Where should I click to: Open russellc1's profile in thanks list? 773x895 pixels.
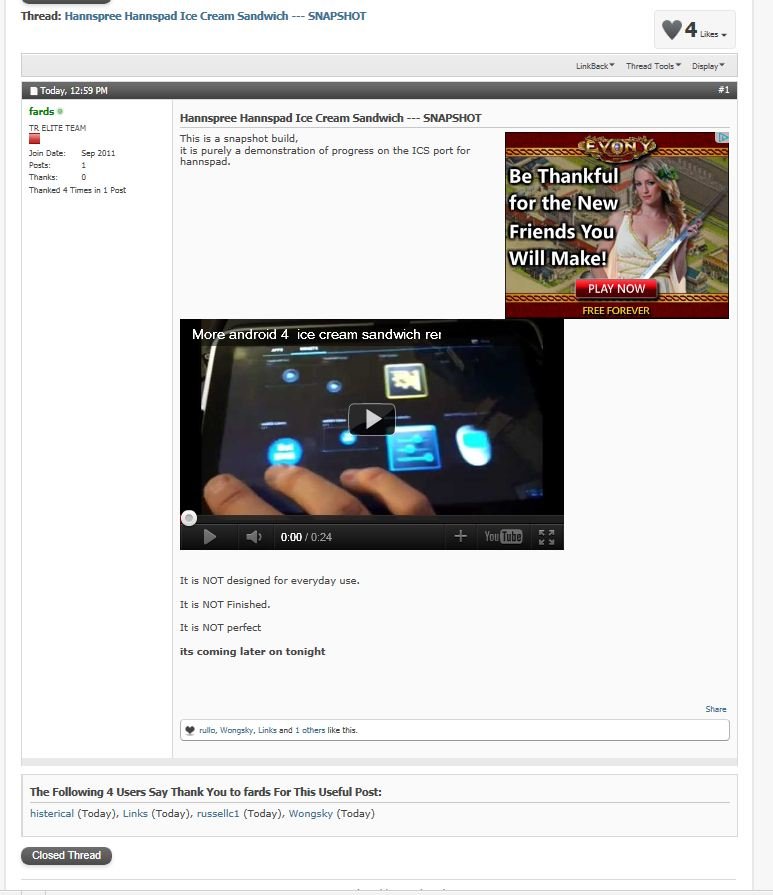pos(218,813)
